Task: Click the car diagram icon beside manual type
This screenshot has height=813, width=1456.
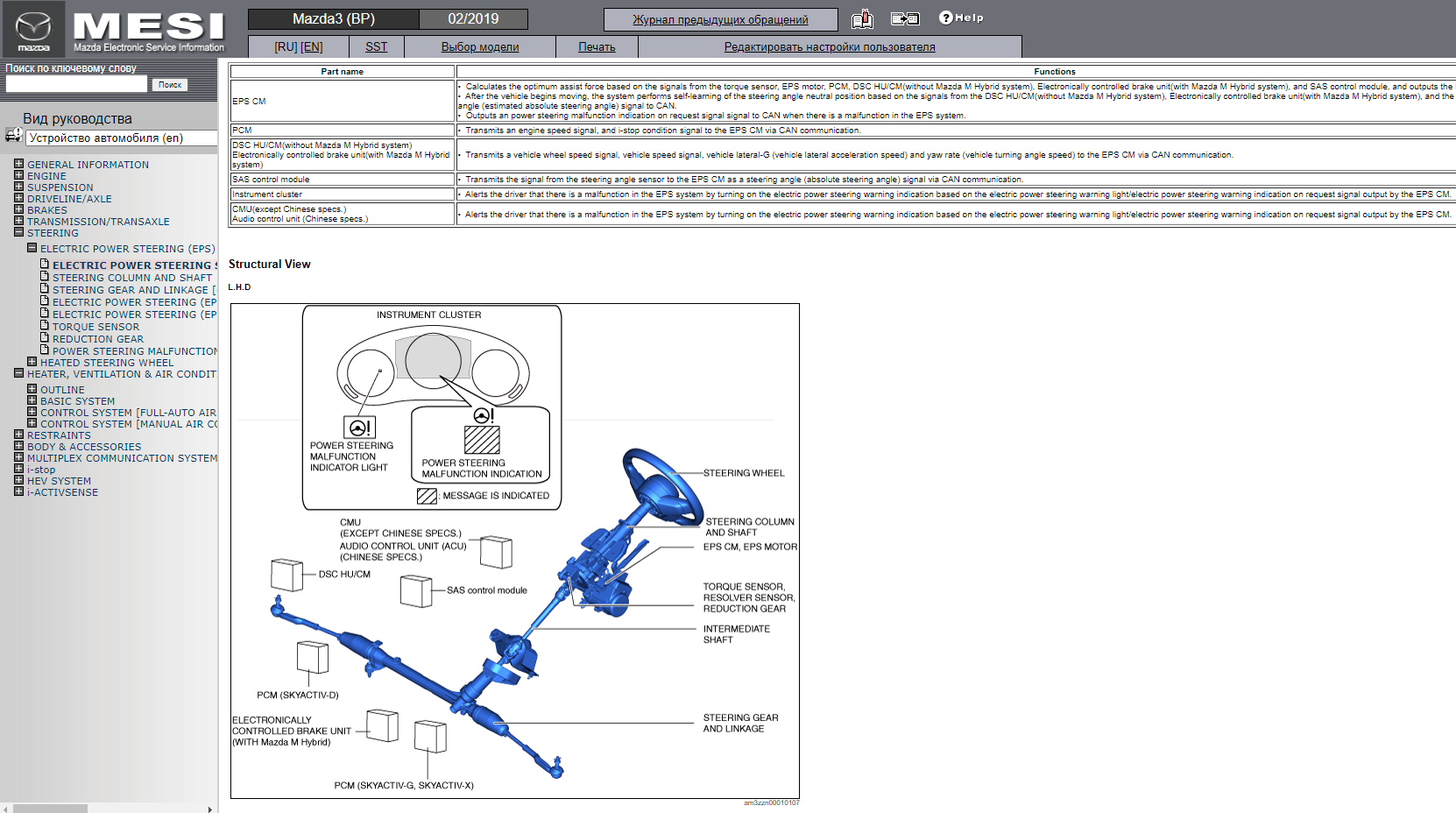Action: tap(14, 134)
